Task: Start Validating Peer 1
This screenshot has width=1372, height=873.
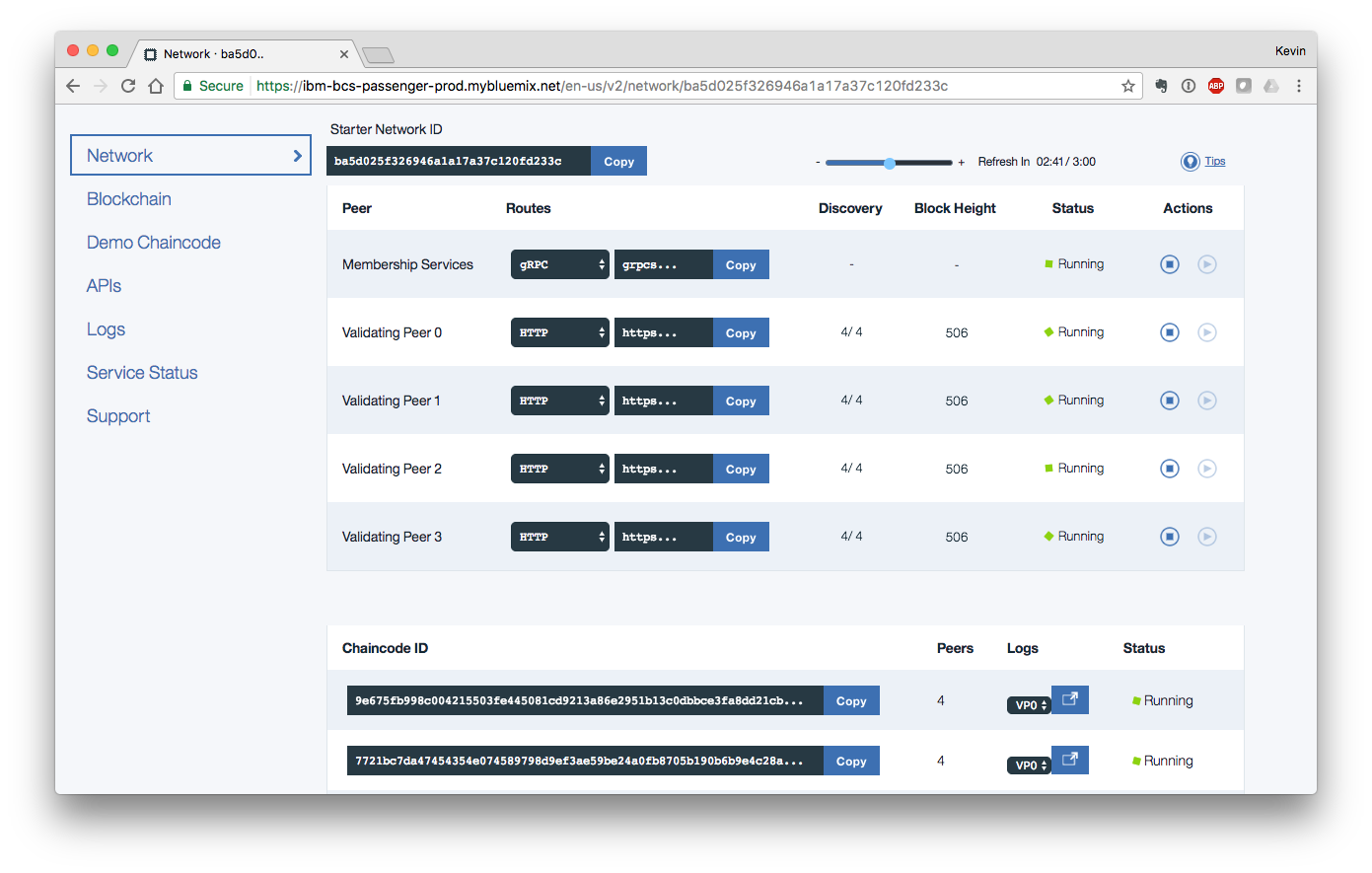Action: [x=1207, y=400]
